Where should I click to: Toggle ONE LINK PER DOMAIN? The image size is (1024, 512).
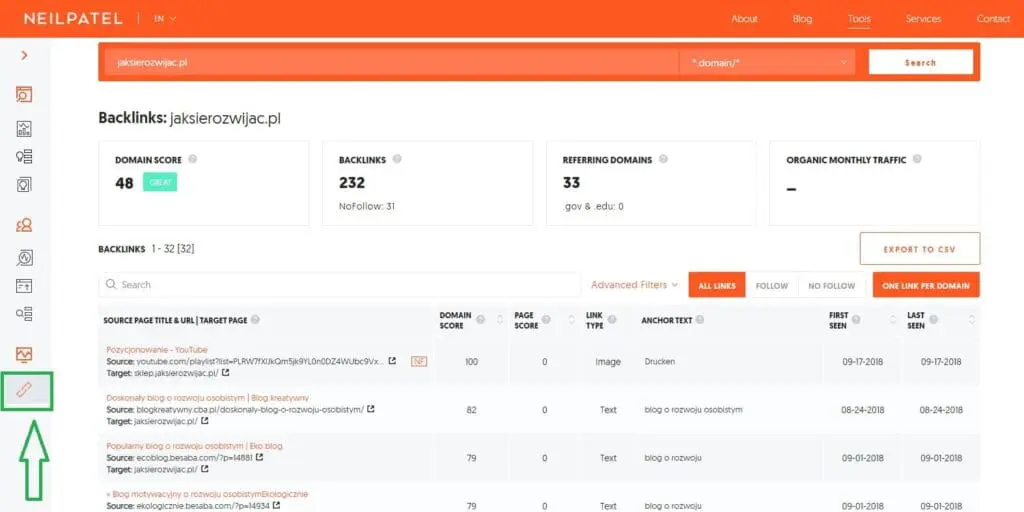tap(926, 285)
